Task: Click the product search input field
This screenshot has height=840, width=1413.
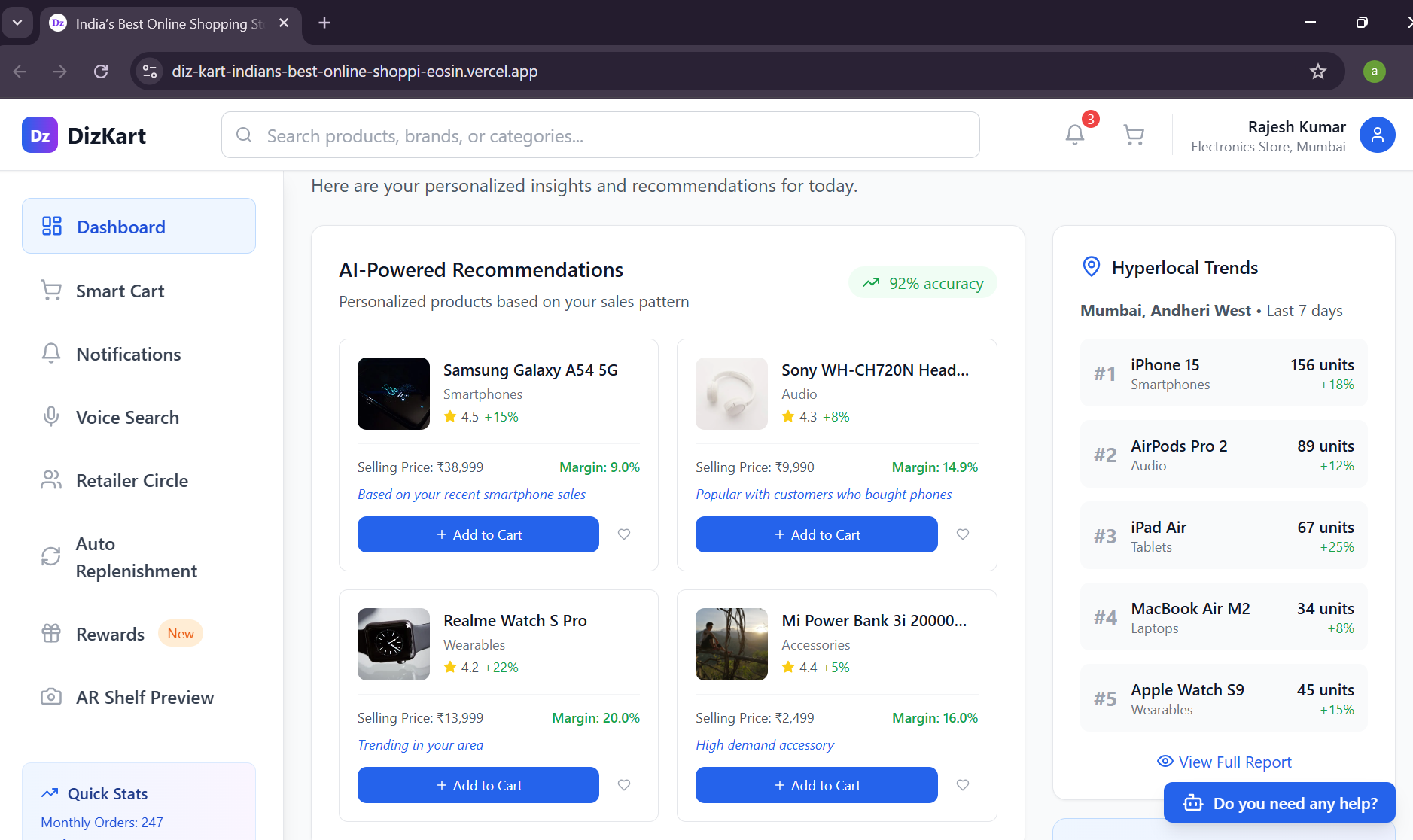Action: click(600, 135)
